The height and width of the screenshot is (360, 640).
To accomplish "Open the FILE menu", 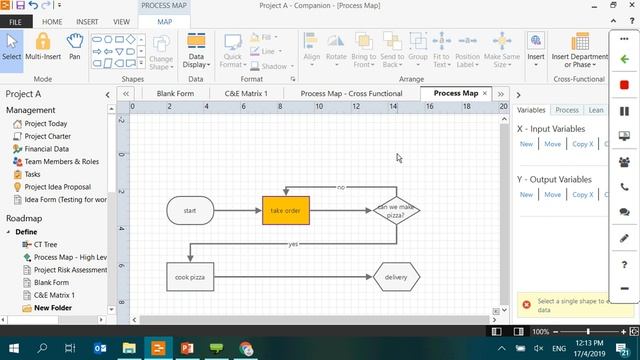I will pos(16,22).
